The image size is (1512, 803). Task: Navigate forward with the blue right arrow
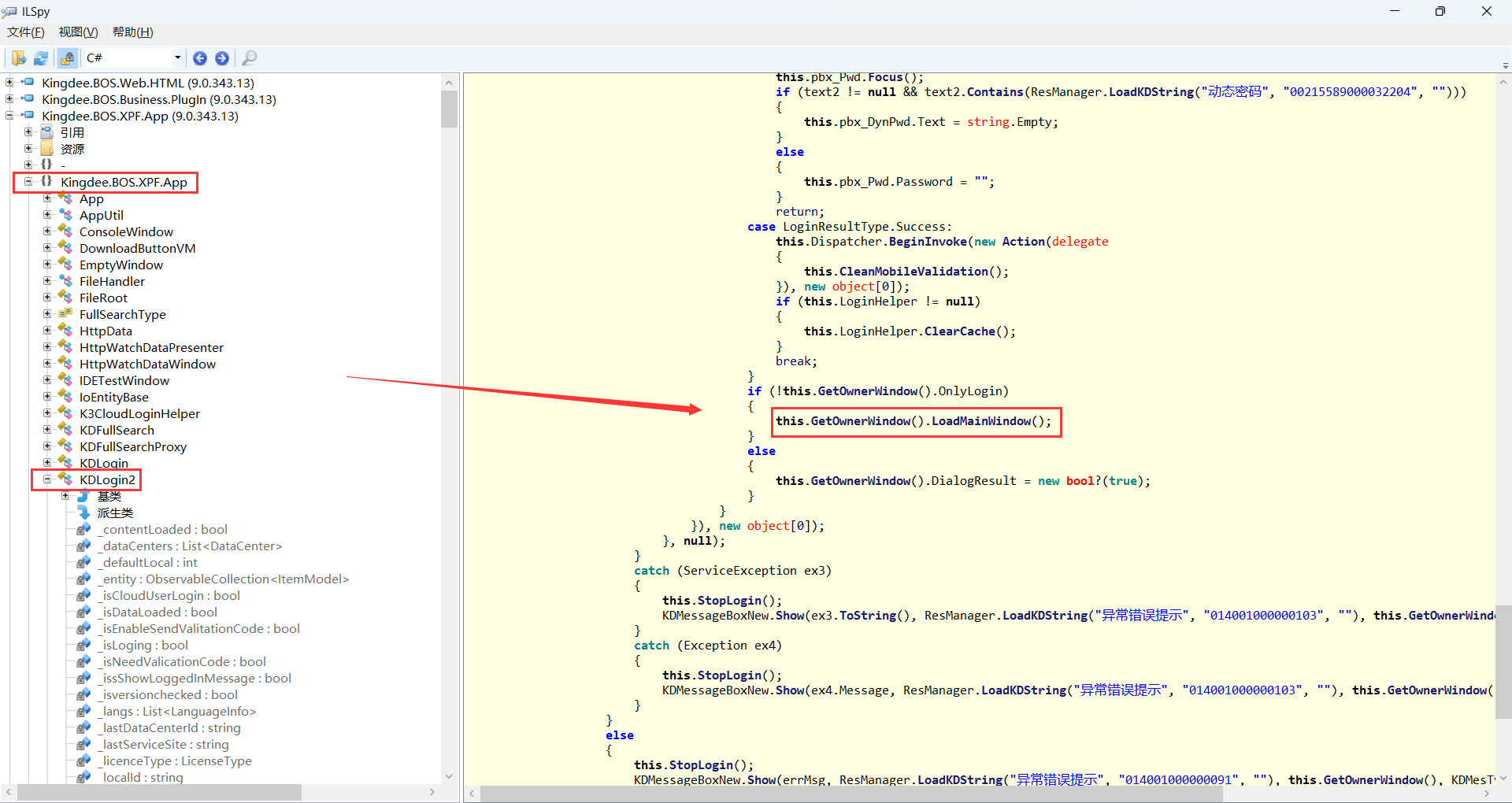[x=222, y=58]
